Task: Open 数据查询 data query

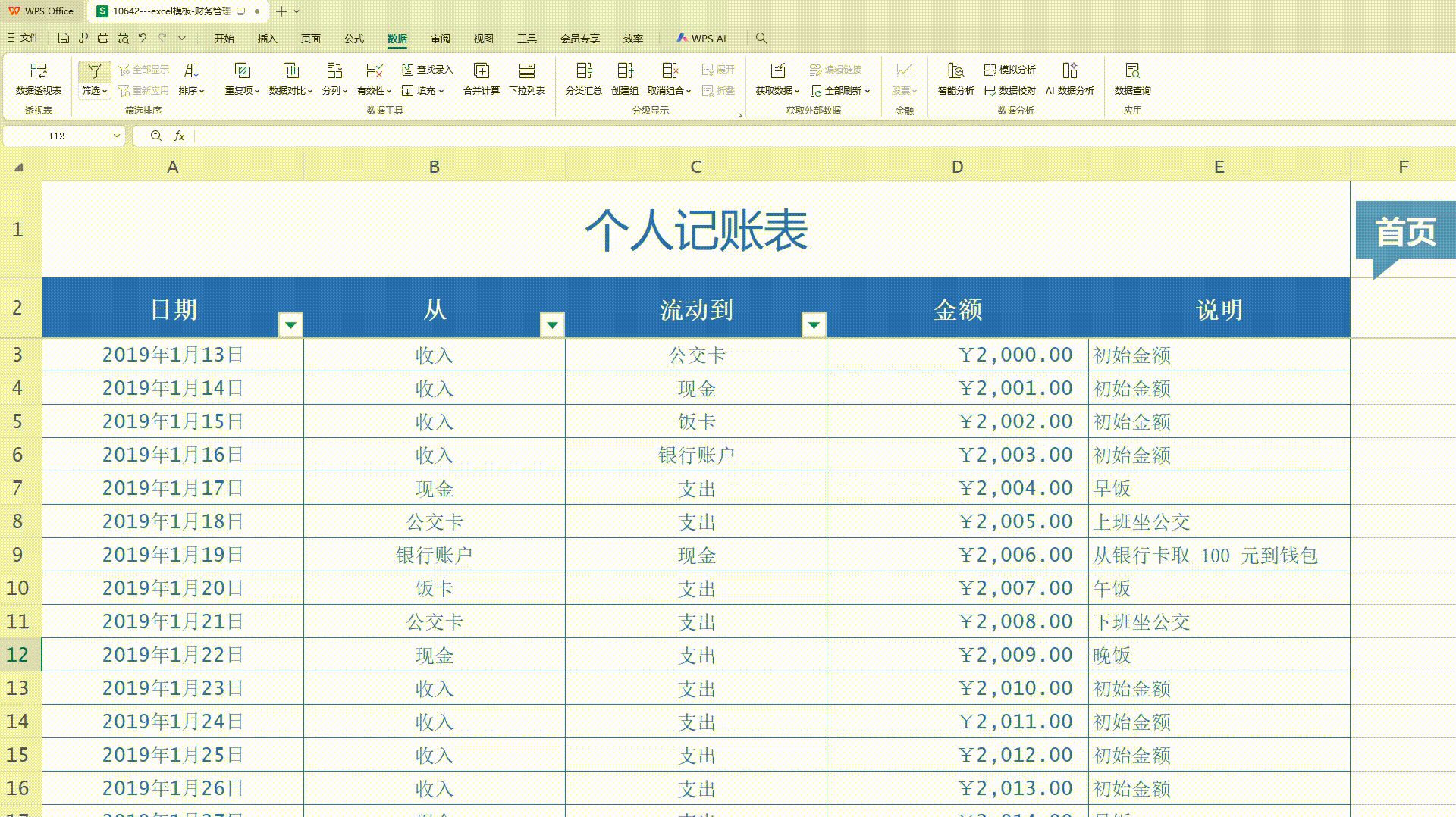Action: coord(1132,79)
